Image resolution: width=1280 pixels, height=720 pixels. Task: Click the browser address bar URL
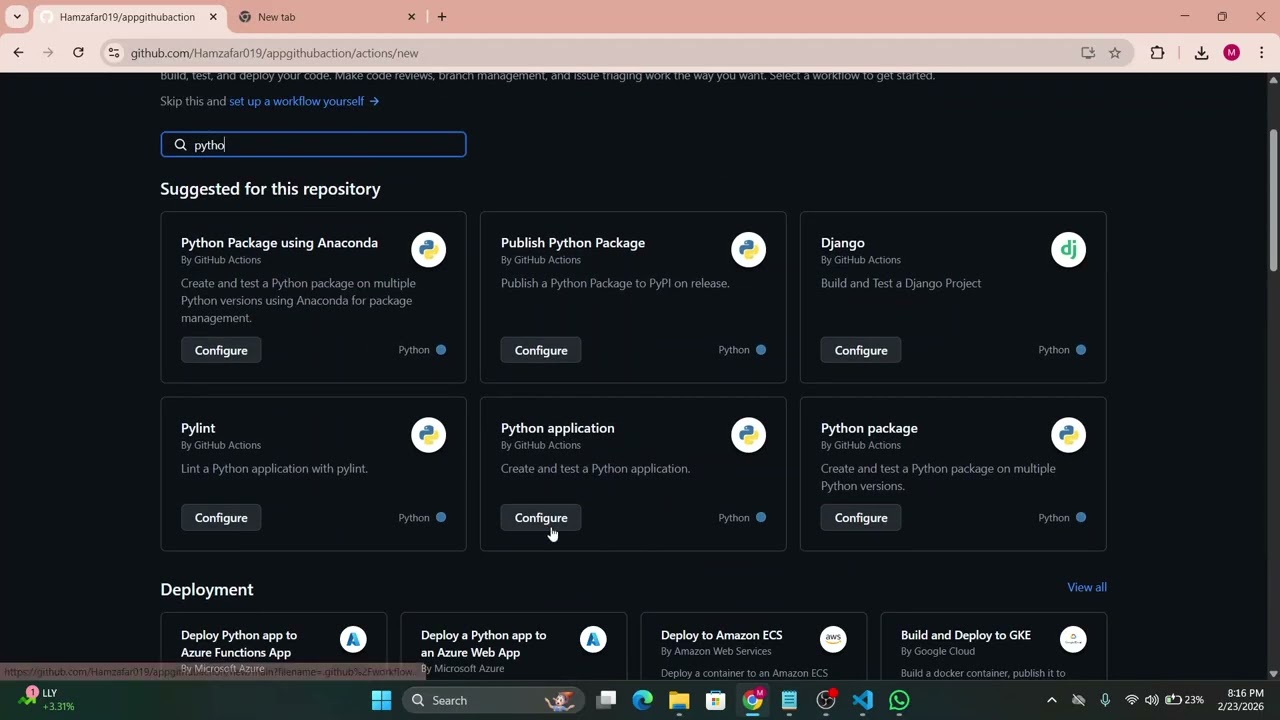tap(274, 53)
